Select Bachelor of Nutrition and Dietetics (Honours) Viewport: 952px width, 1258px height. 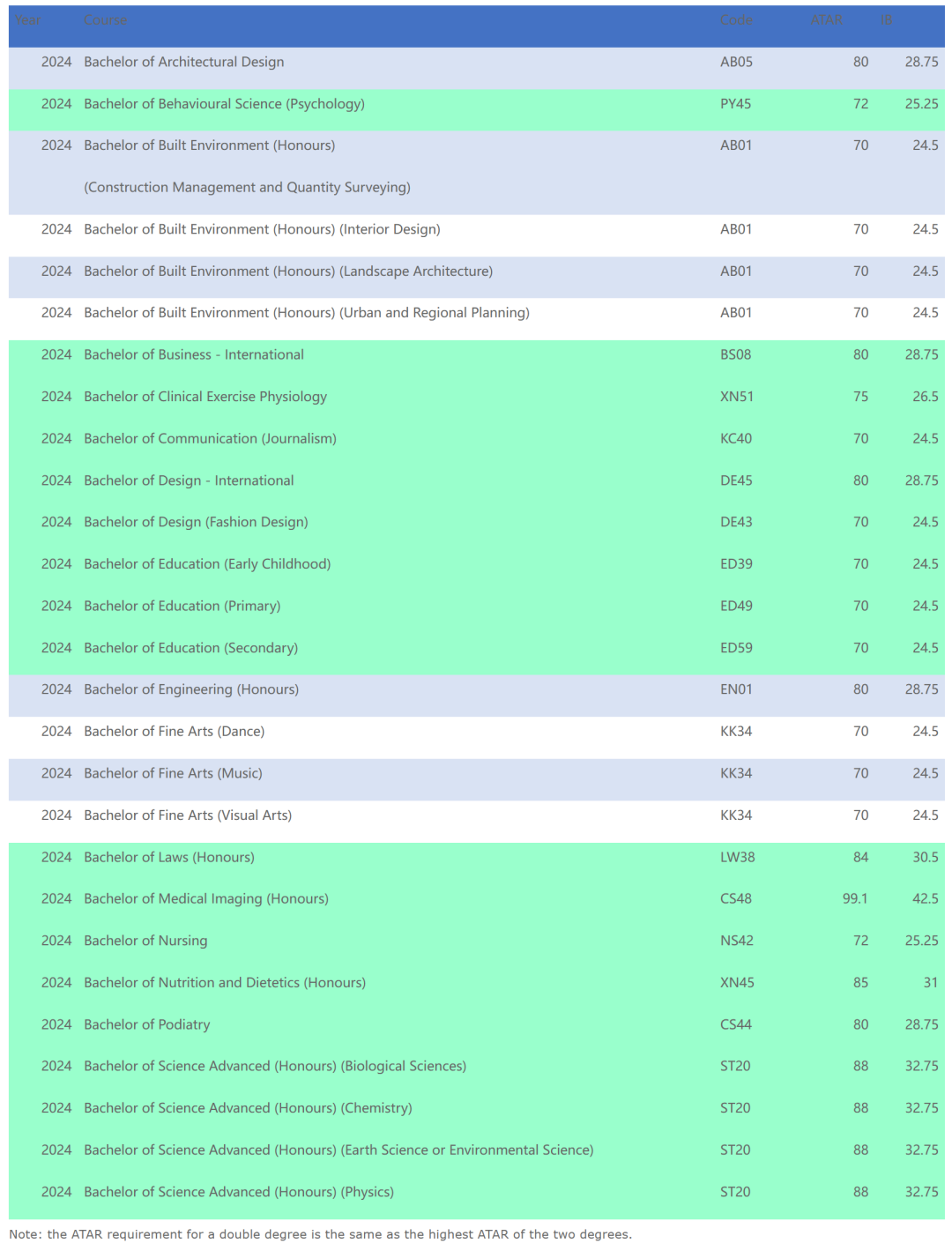225,983
